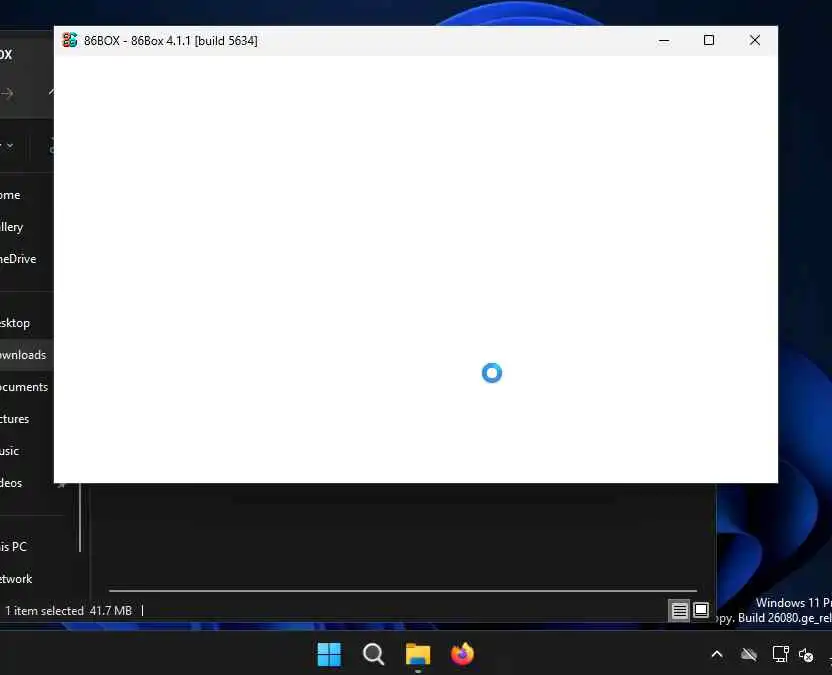
Task: Switch File Explorer to large icons view
Action: pyautogui.click(x=701, y=611)
